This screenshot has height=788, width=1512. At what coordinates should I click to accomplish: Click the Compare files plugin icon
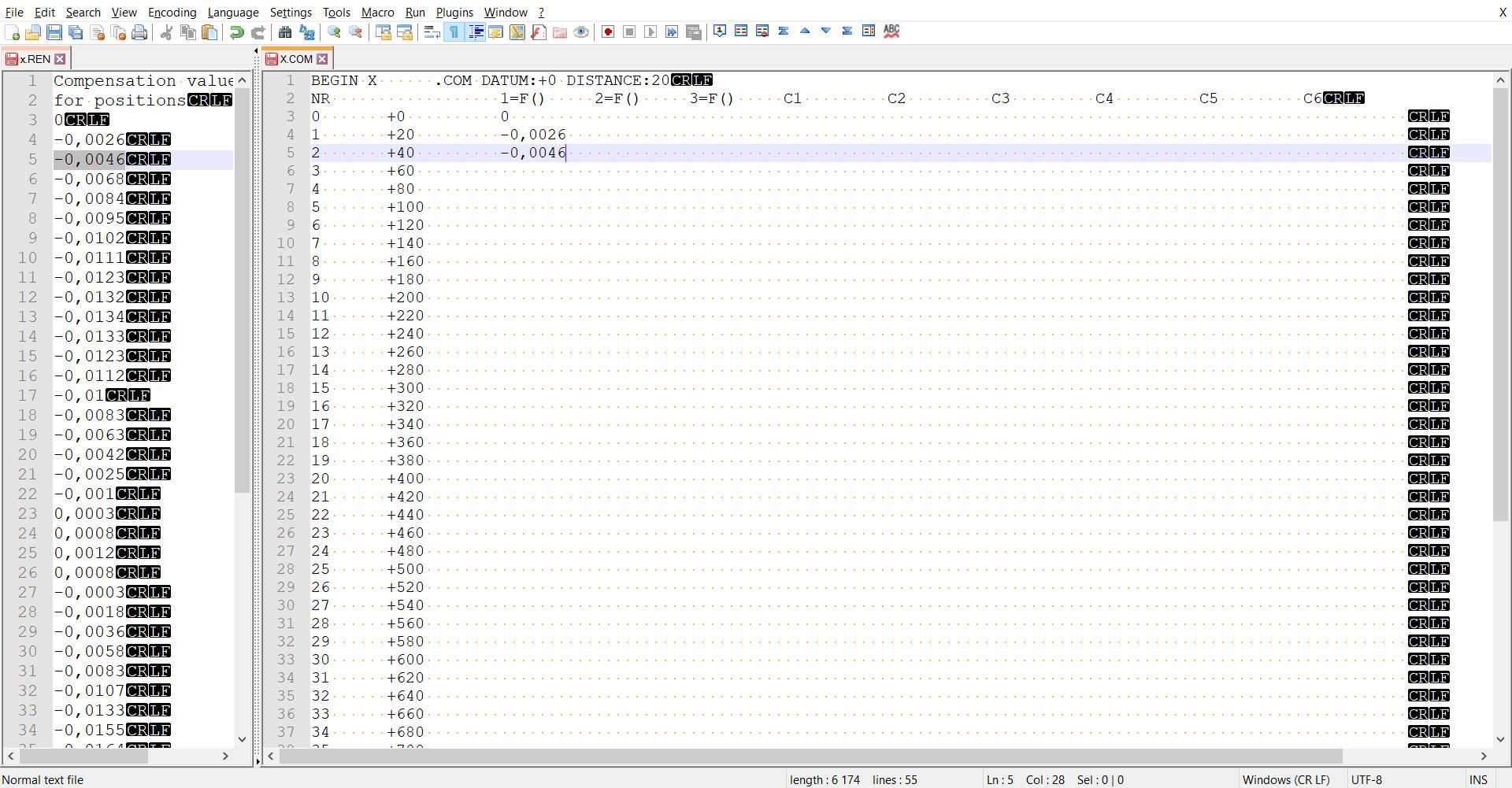pos(741,31)
